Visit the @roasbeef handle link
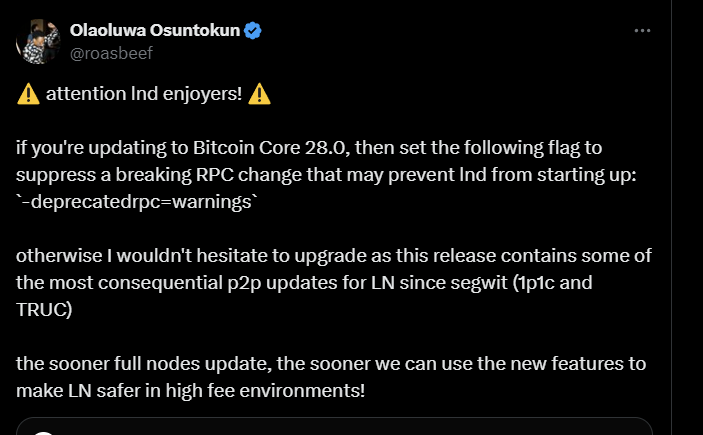This screenshot has width=703, height=435. coord(109,52)
